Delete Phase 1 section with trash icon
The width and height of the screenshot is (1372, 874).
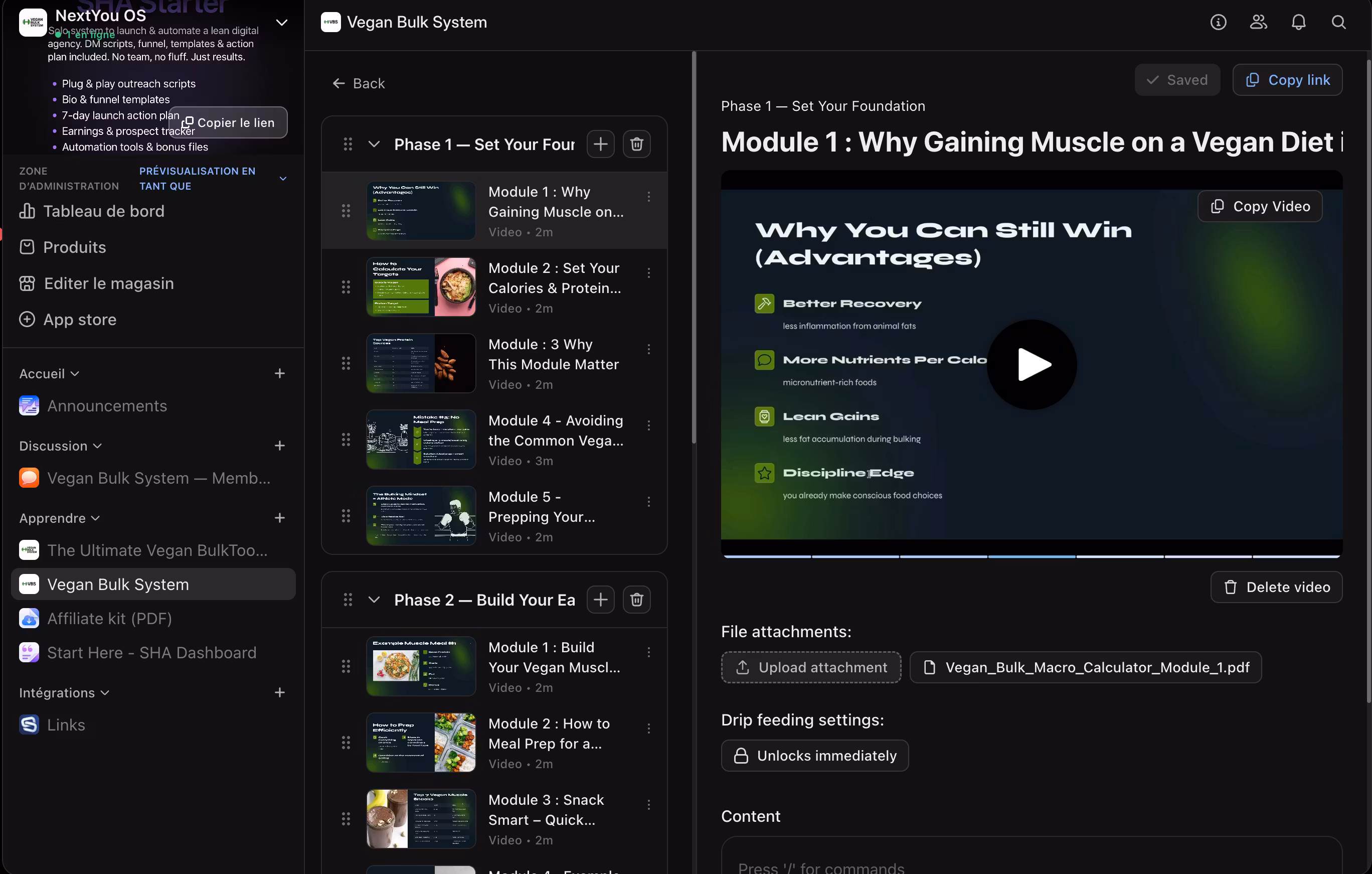point(636,144)
